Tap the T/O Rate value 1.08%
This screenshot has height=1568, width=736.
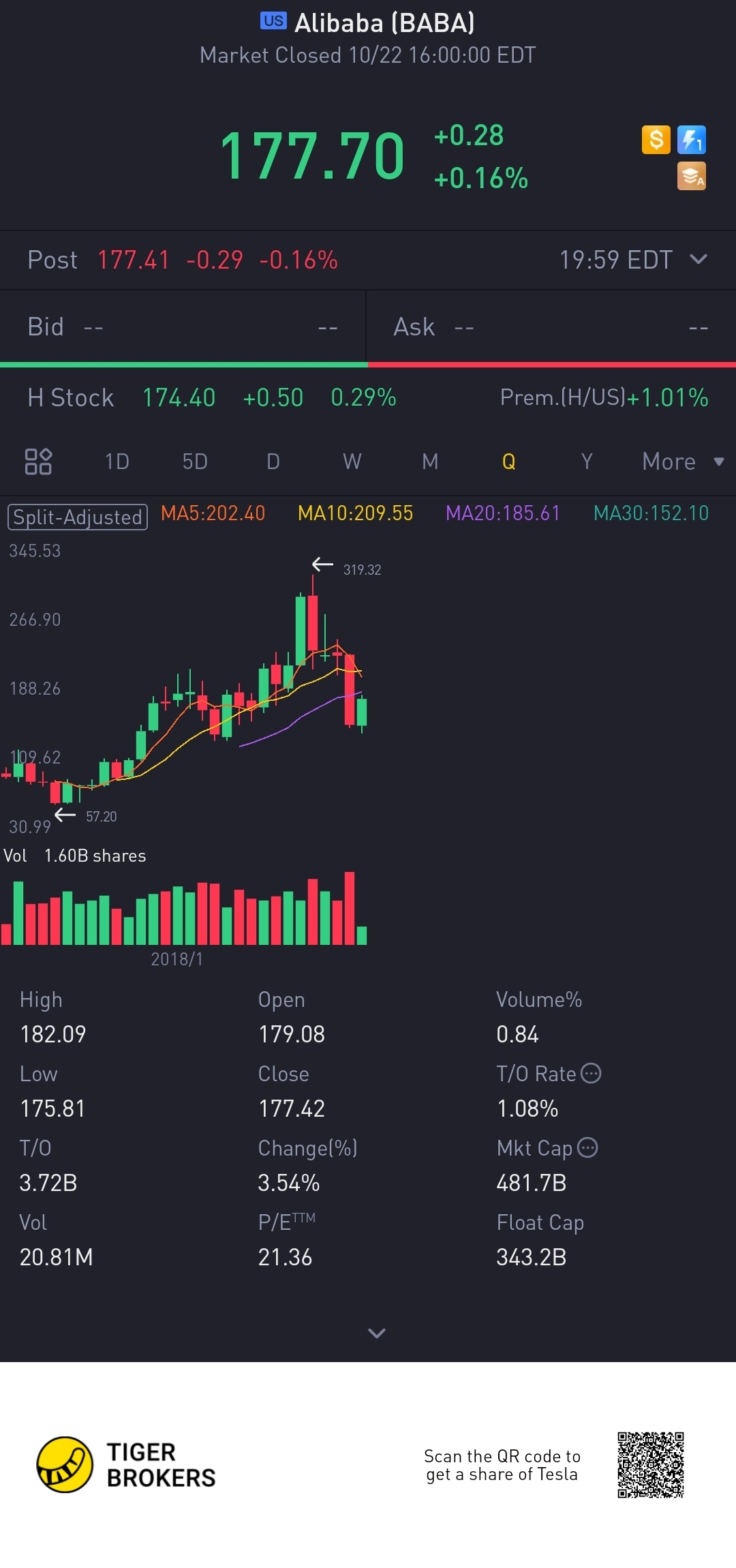point(527,1109)
